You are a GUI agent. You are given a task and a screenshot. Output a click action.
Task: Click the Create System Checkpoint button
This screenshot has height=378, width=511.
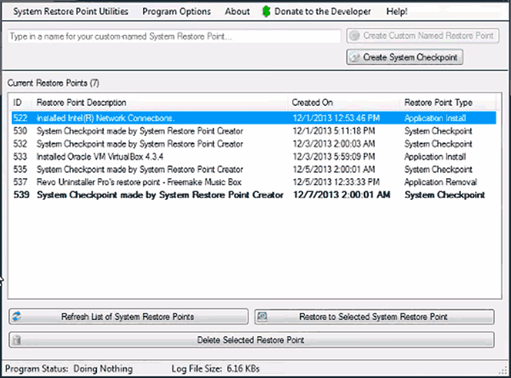[x=405, y=57]
